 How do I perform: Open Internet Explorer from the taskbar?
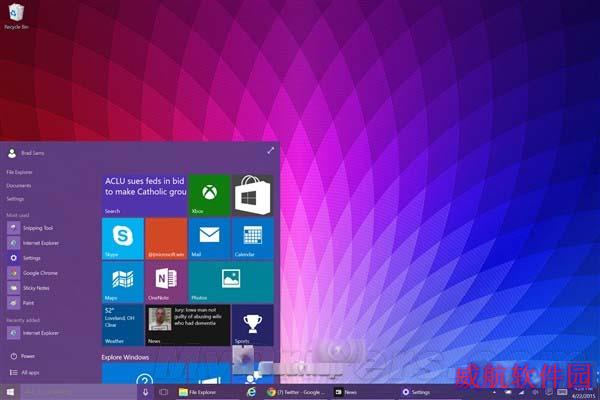point(251,392)
